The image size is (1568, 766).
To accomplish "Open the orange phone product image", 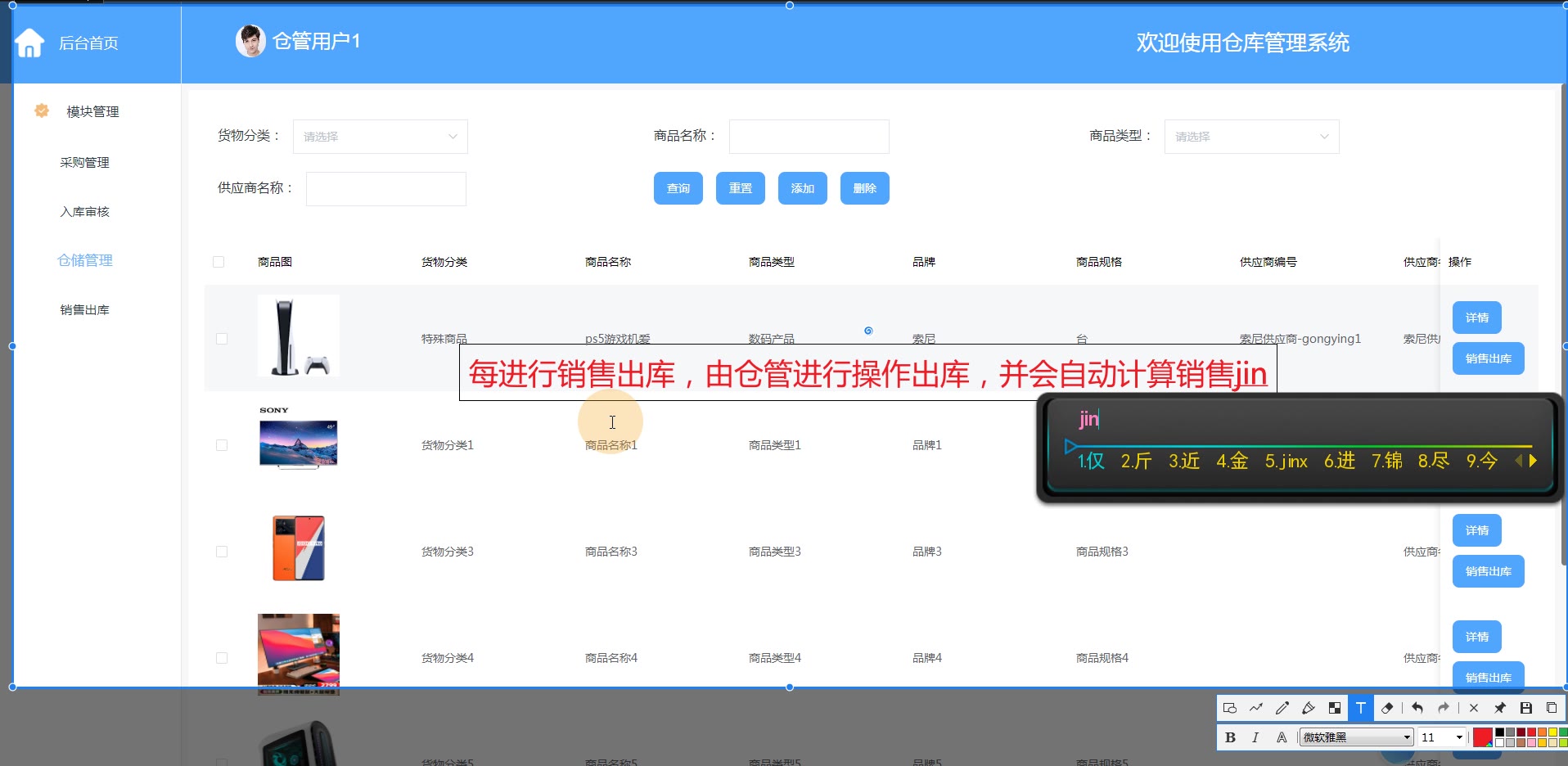I will pyautogui.click(x=299, y=548).
